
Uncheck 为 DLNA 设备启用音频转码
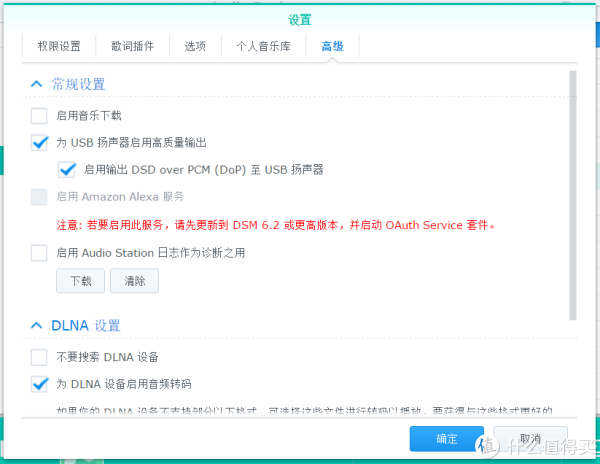click(x=39, y=384)
